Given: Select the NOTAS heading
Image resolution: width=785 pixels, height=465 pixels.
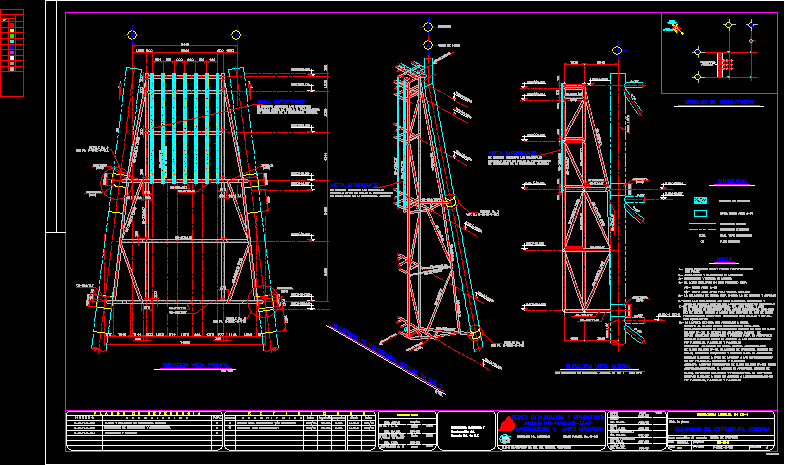Looking at the screenshot, I should 724,260.
